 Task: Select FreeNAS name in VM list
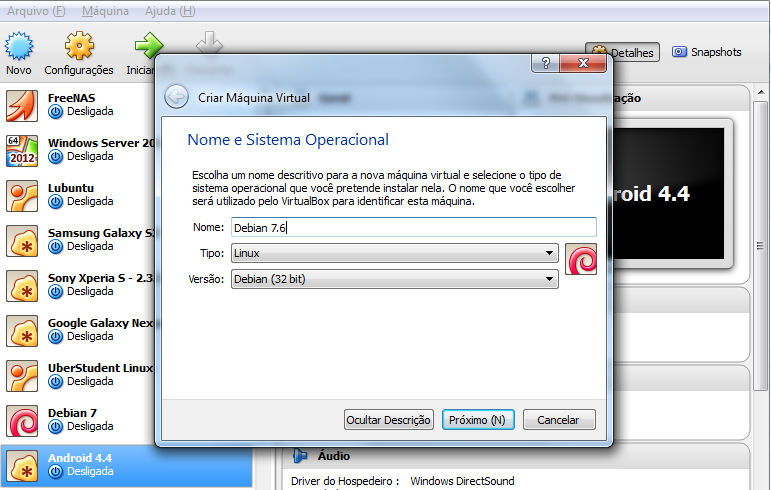coord(71,98)
